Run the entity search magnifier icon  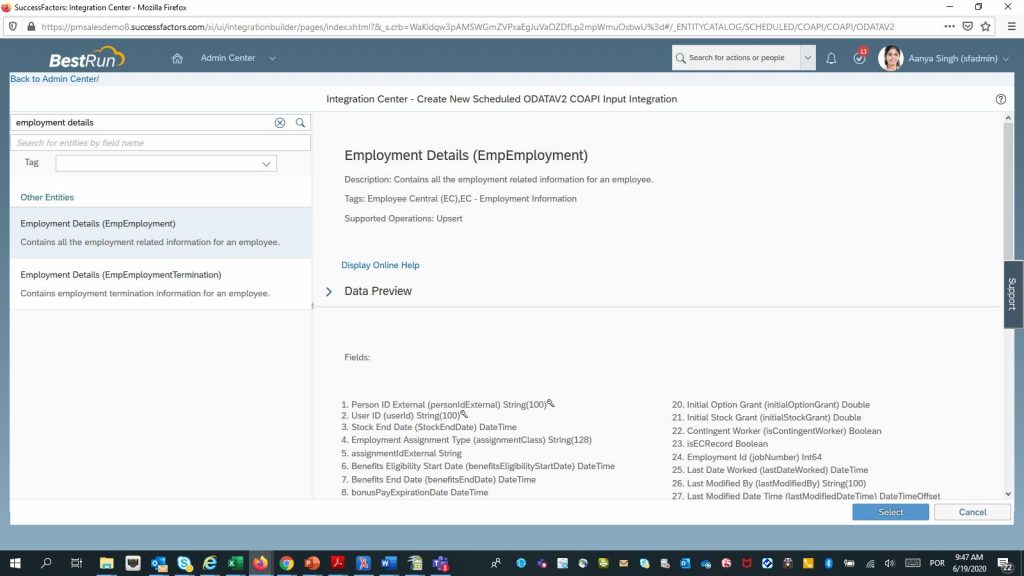click(300, 123)
